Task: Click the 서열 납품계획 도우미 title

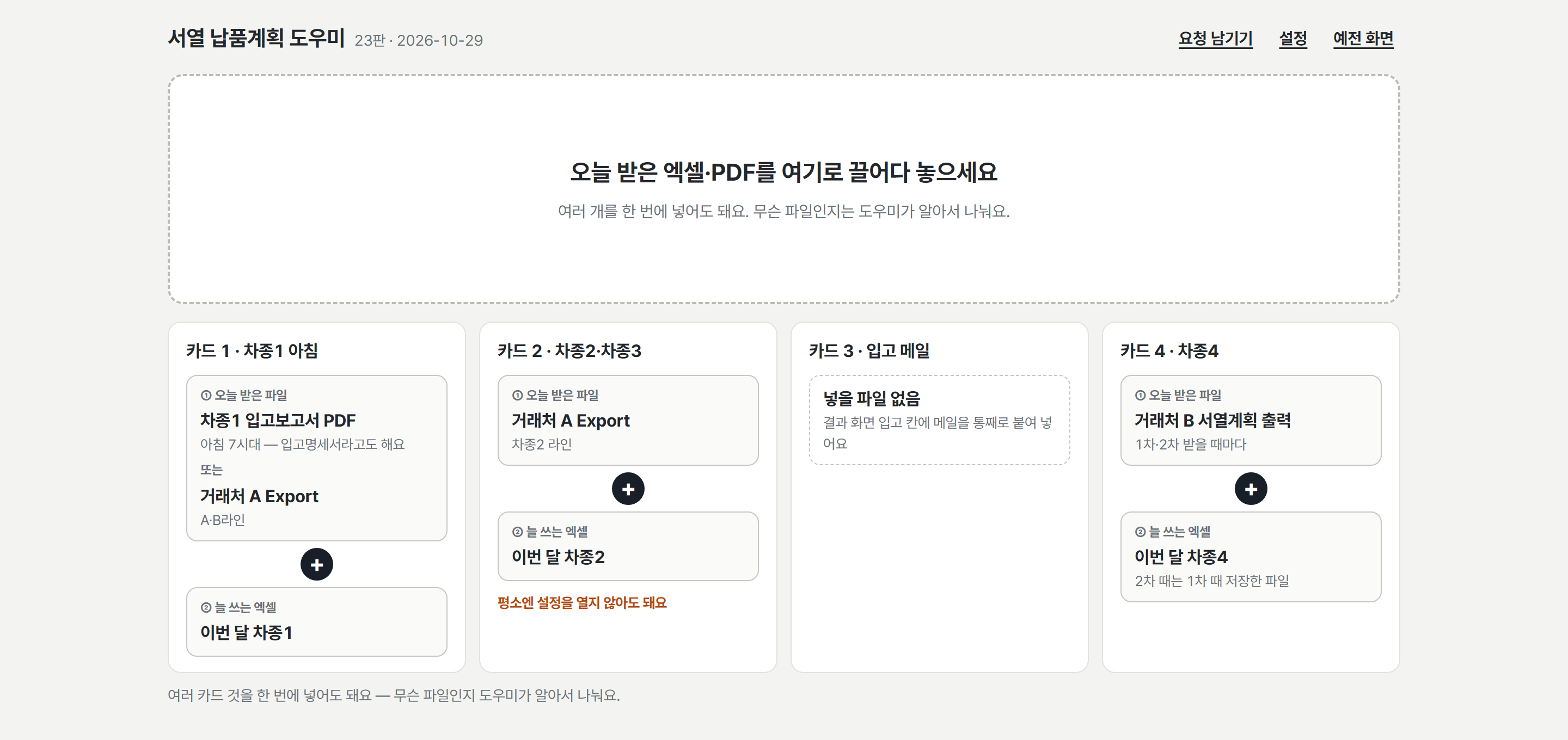Action: 256,38
